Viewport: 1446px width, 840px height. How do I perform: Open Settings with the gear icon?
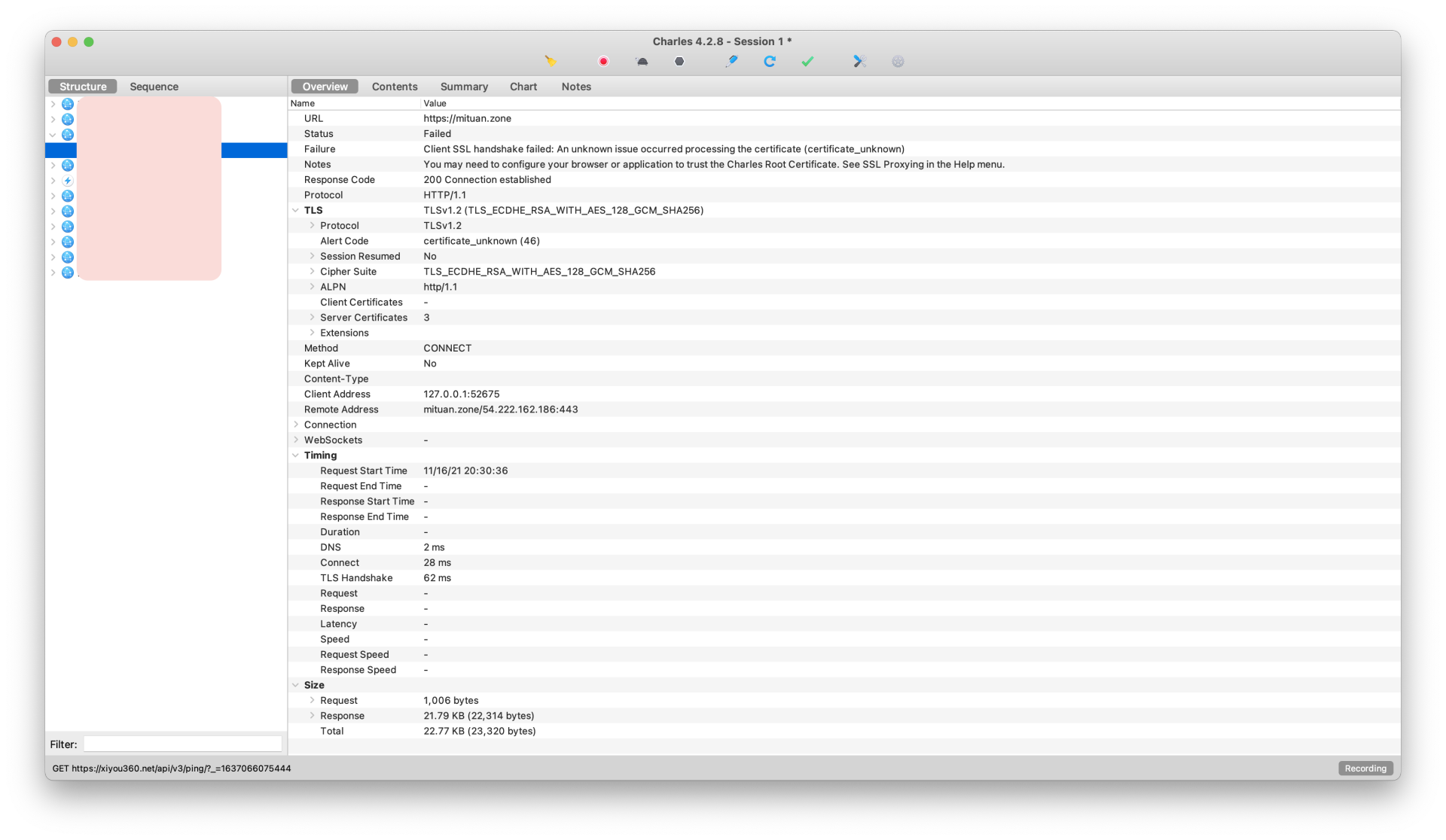coord(898,62)
